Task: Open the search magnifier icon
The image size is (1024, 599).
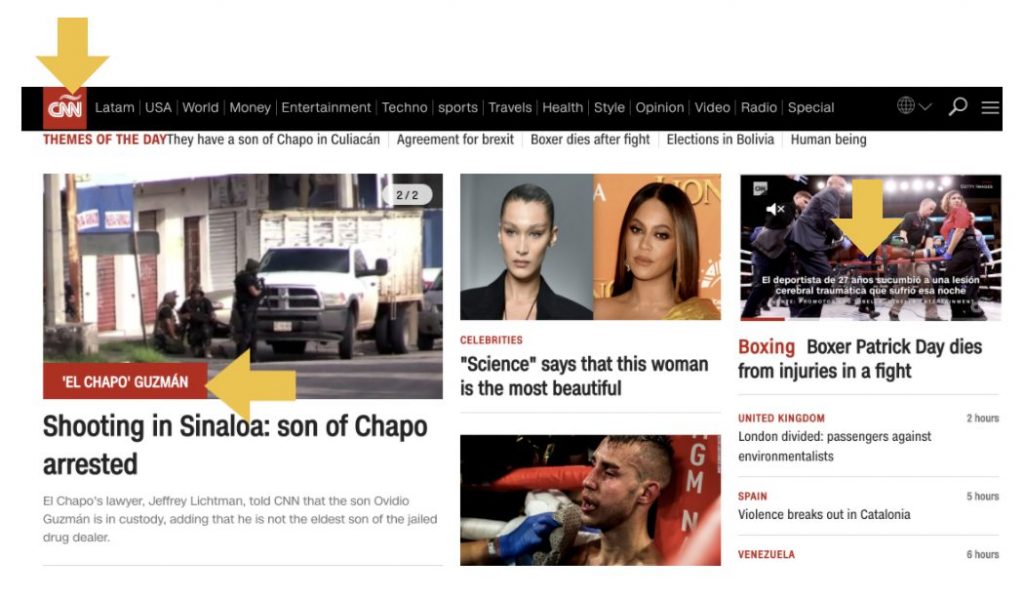Action: point(957,106)
